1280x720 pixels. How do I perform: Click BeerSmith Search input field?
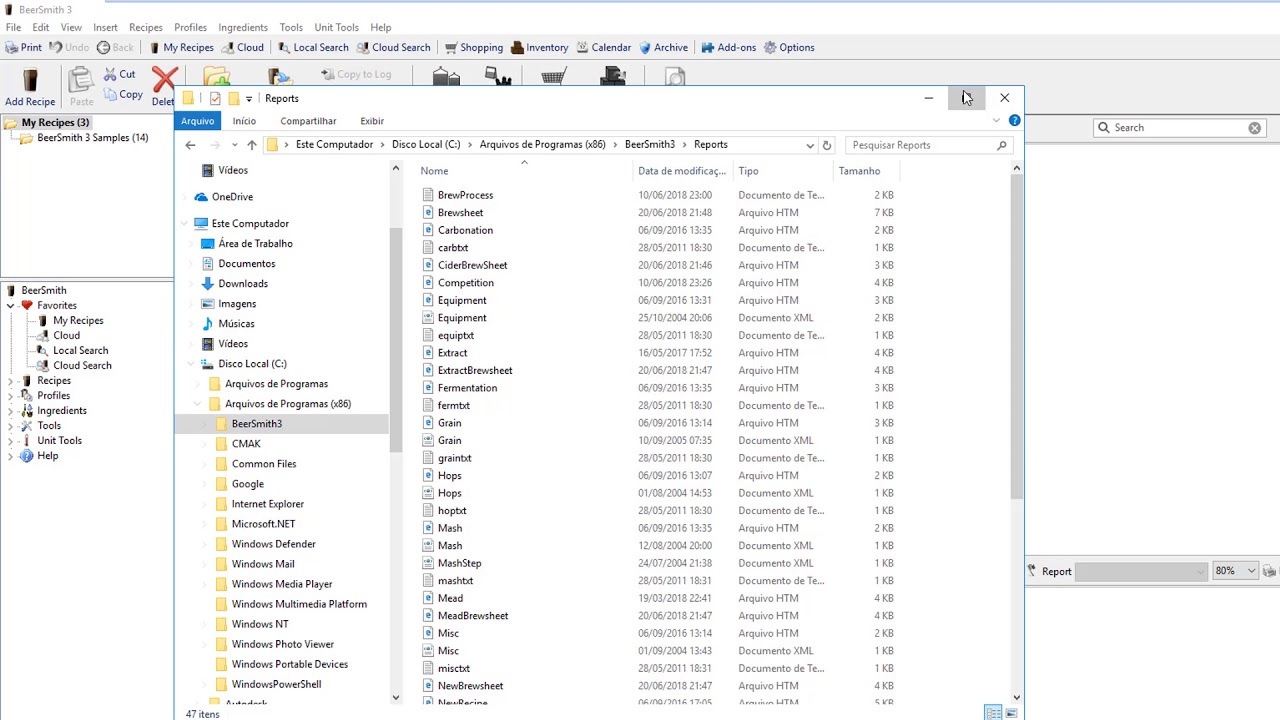point(1178,127)
